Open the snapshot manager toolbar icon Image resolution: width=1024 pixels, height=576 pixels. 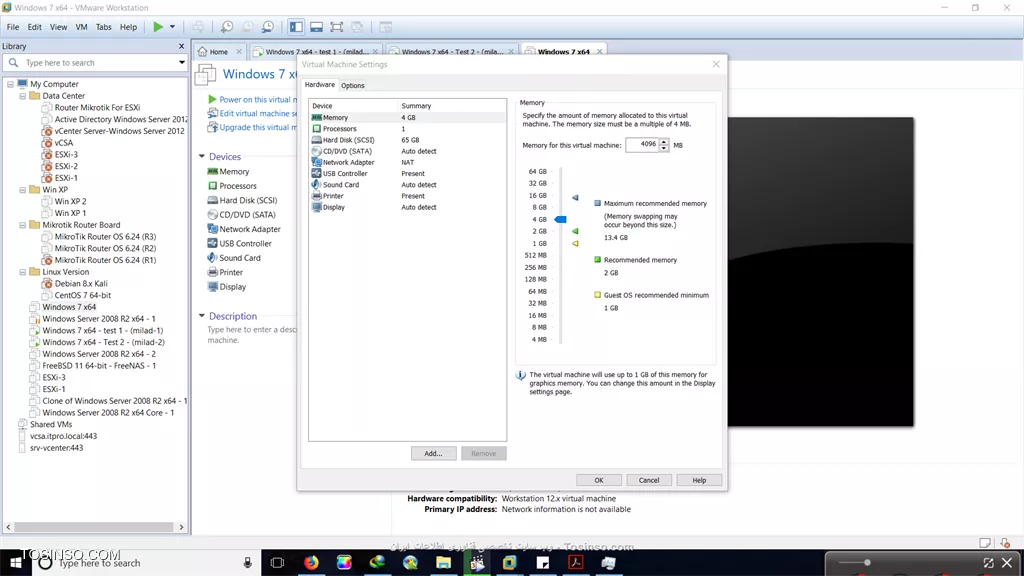(268, 27)
